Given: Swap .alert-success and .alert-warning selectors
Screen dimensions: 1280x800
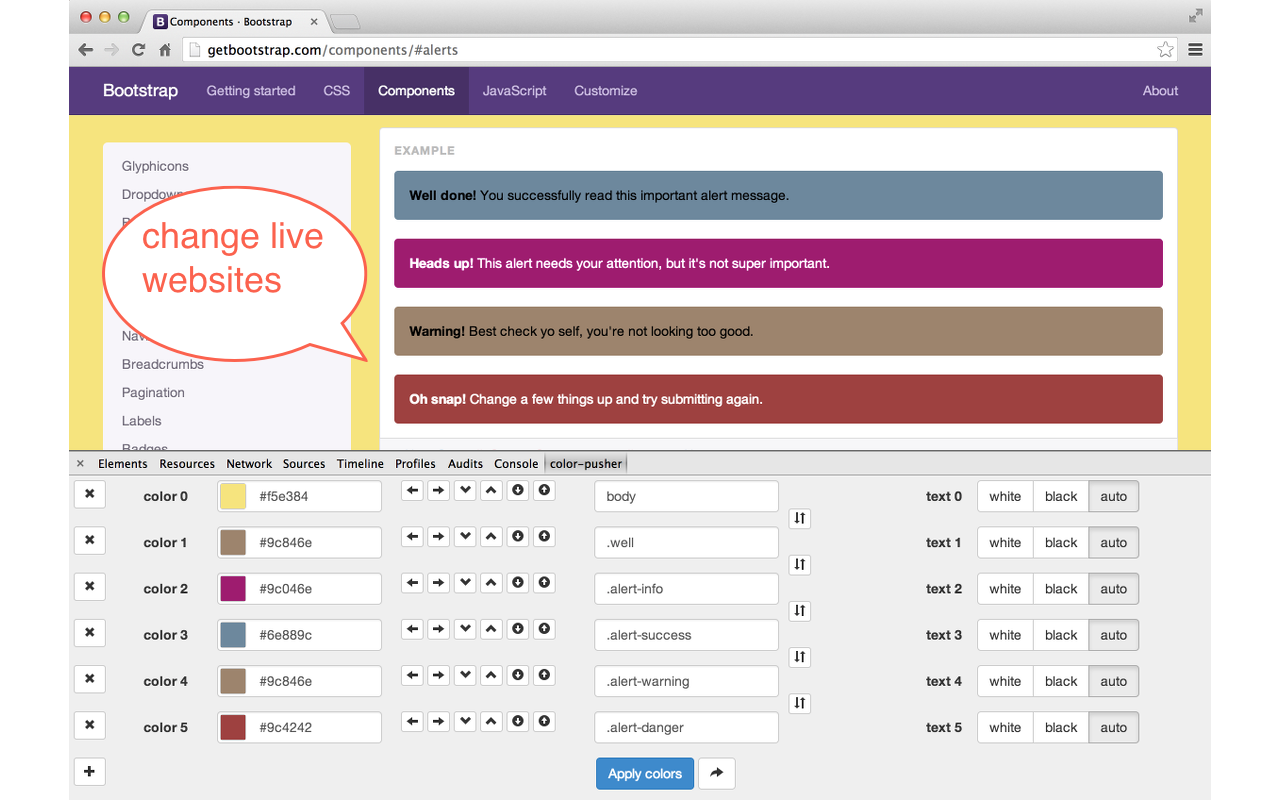Looking at the screenshot, I should pyautogui.click(x=799, y=657).
